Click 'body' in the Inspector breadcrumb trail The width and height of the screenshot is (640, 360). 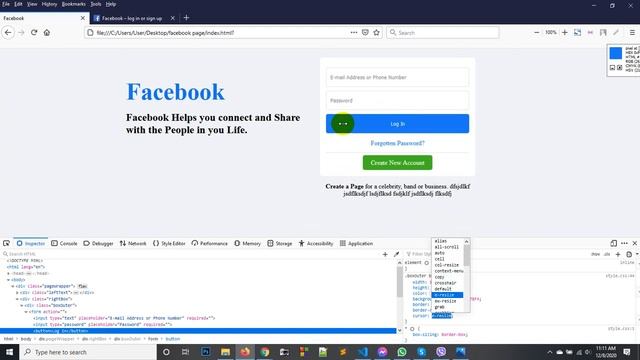26,339
